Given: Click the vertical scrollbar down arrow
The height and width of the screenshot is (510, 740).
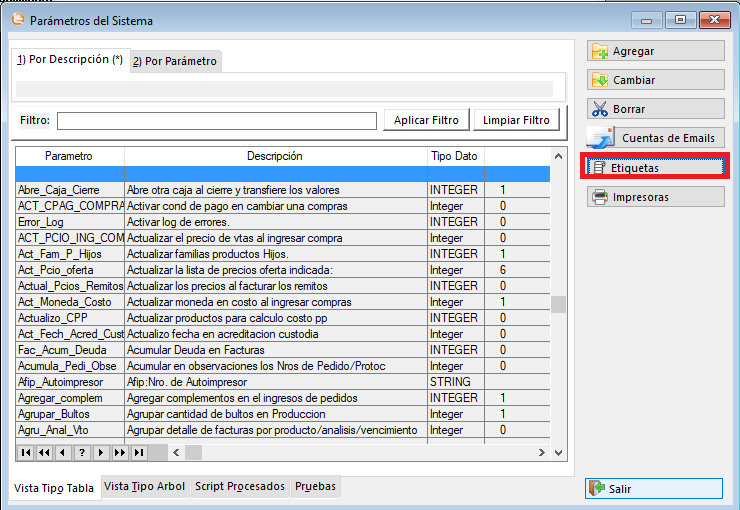Looking at the screenshot, I should coord(559,453).
